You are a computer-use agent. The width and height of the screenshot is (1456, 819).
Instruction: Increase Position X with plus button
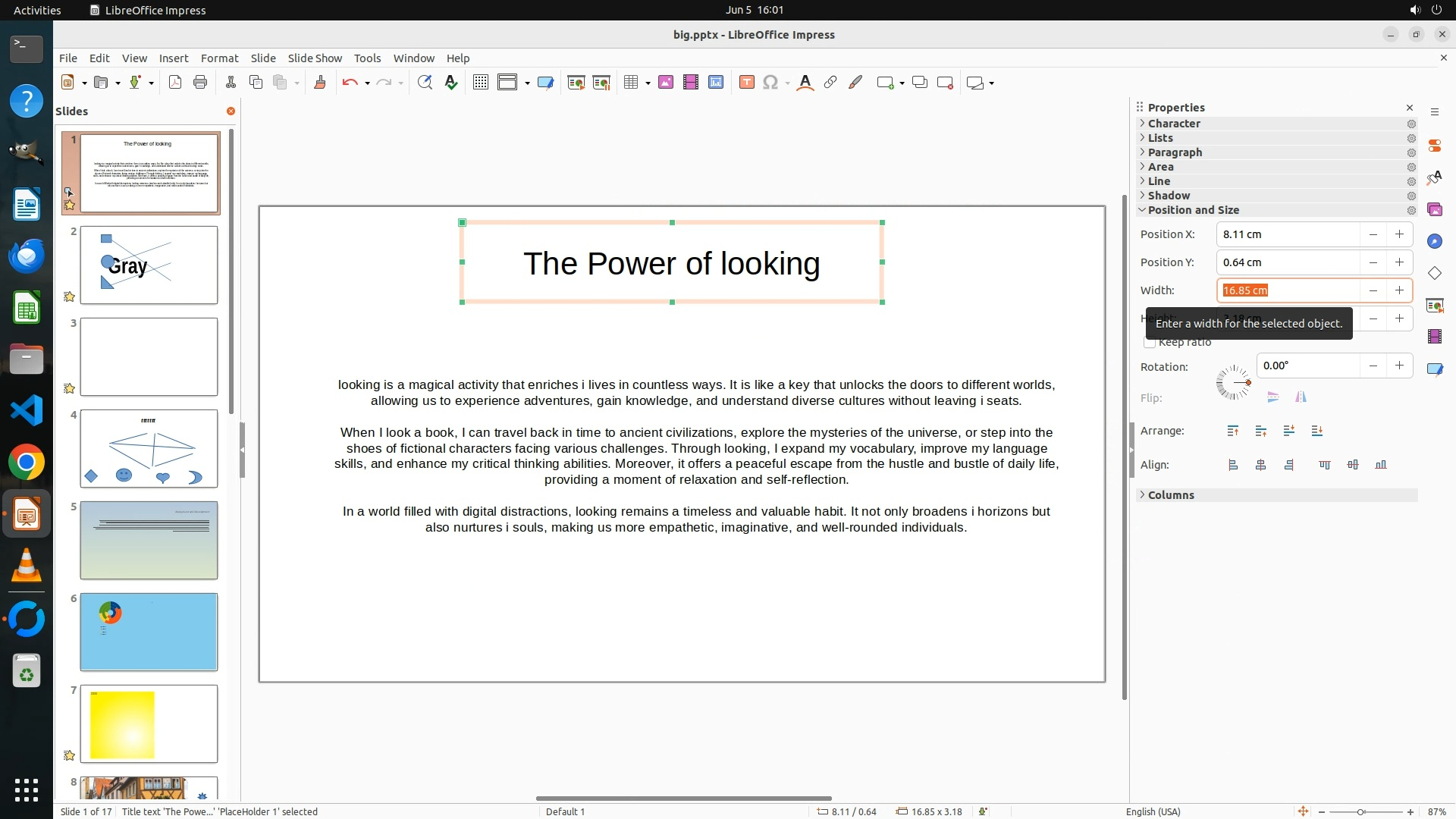click(x=1399, y=234)
